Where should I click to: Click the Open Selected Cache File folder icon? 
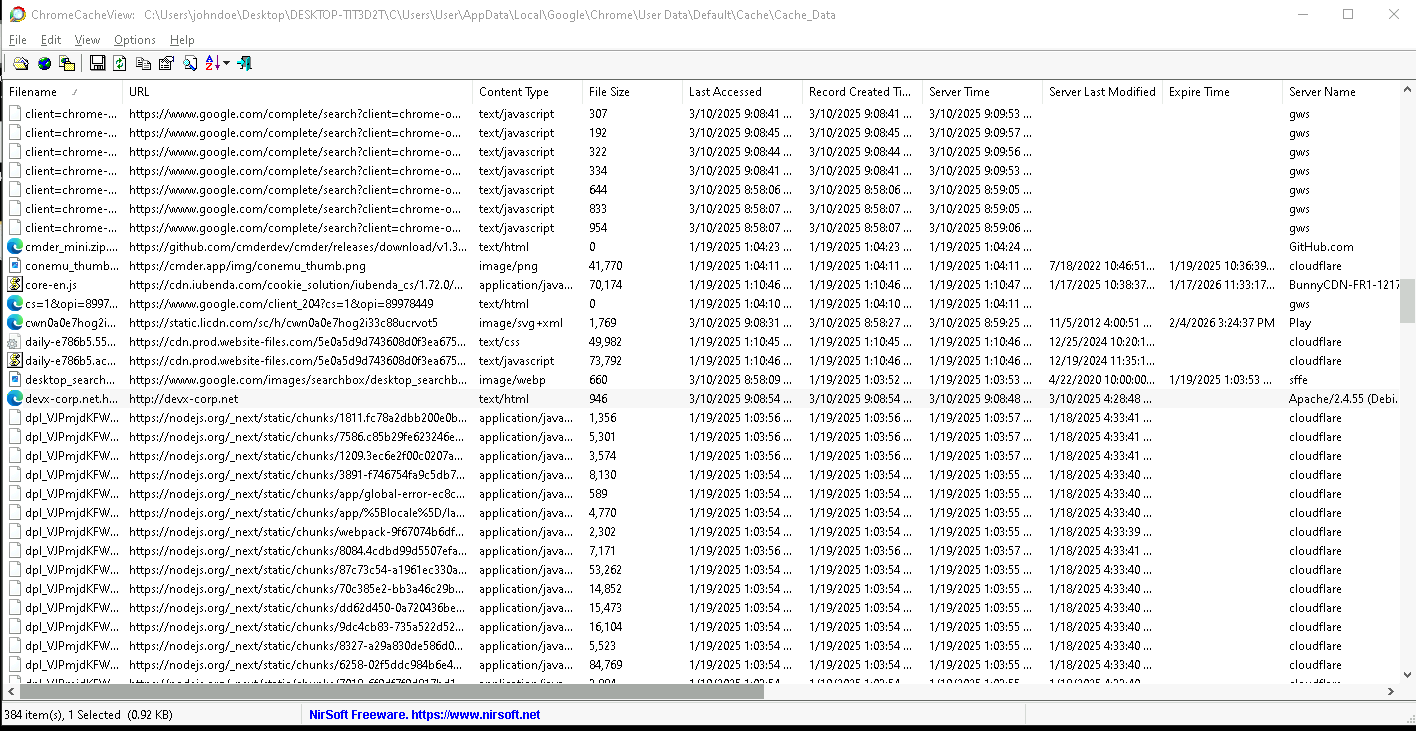pos(20,63)
